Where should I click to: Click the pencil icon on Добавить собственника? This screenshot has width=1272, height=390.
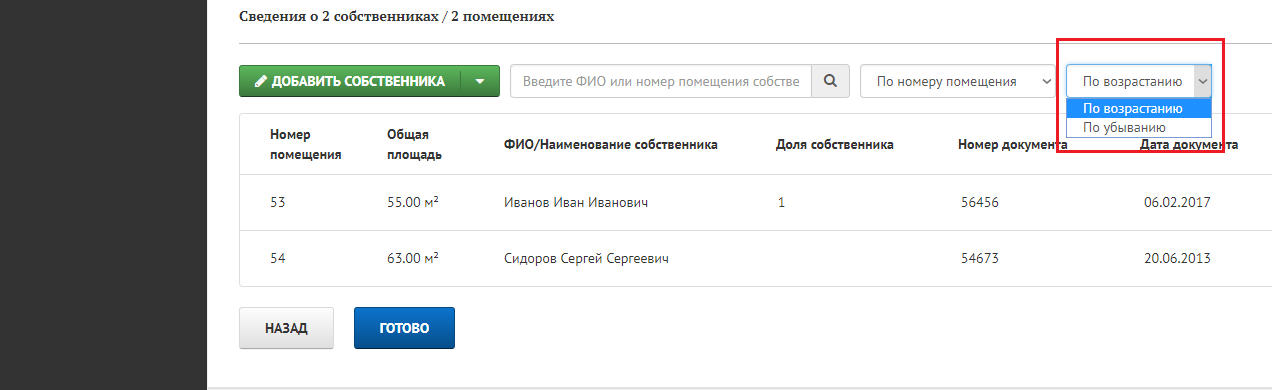pyautogui.click(x=260, y=82)
